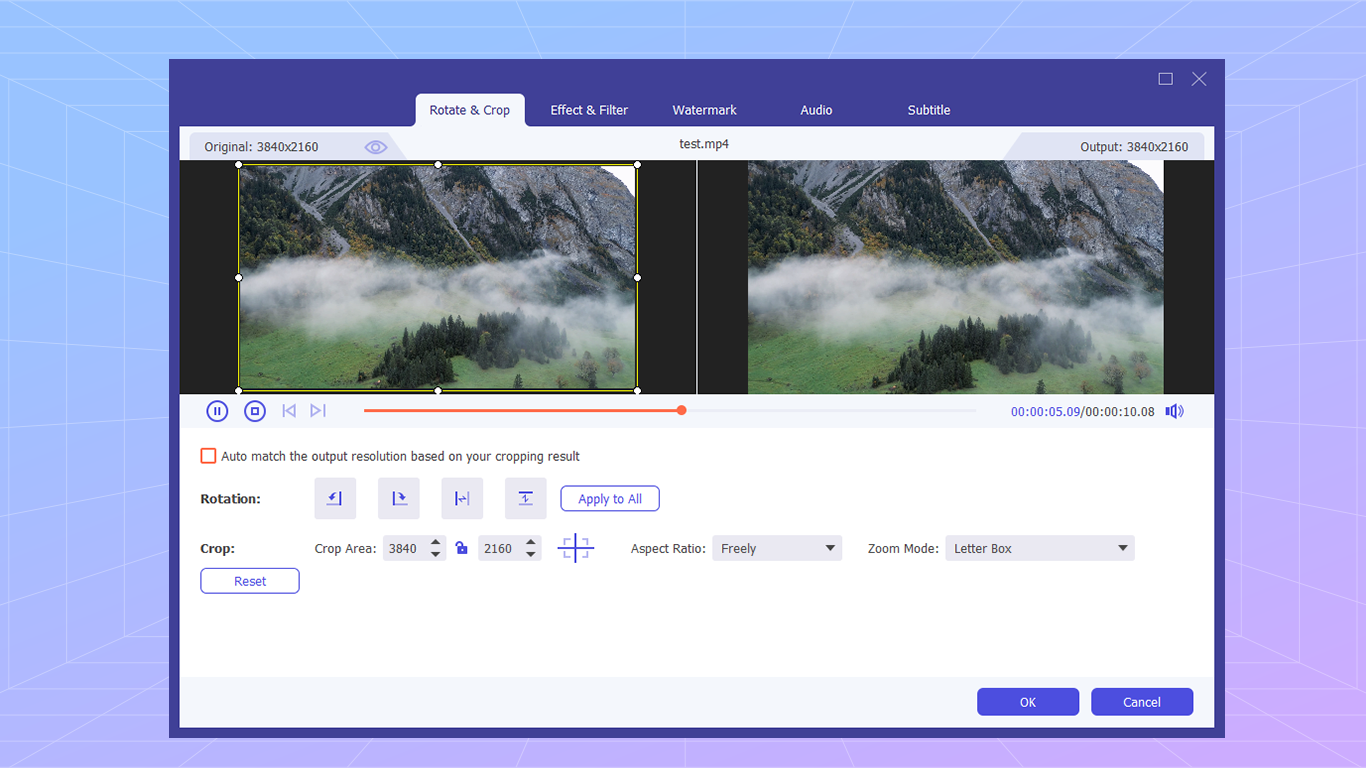Toggle the original preview eye icon
This screenshot has width=1366, height=768.
pos(376,146)
